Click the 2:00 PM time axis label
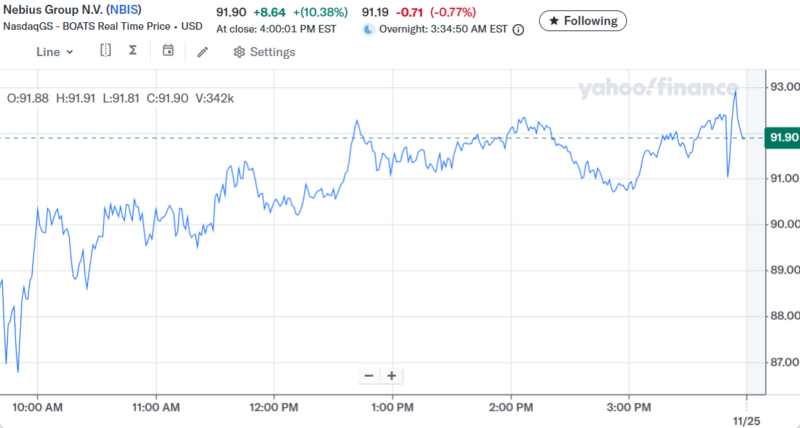Viewport: 800px width, 428px height. coord(509,407)
